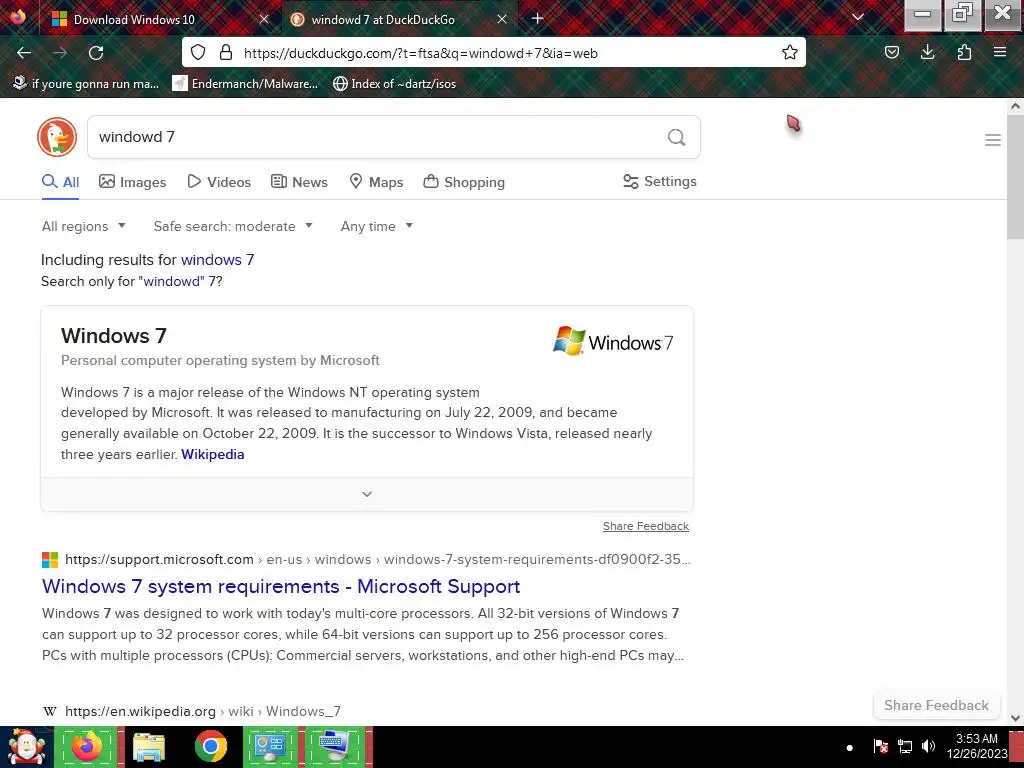Show downloads via the download arrow icon
This screenshot has height=768, width=1024.
click(x=927, y=52)
